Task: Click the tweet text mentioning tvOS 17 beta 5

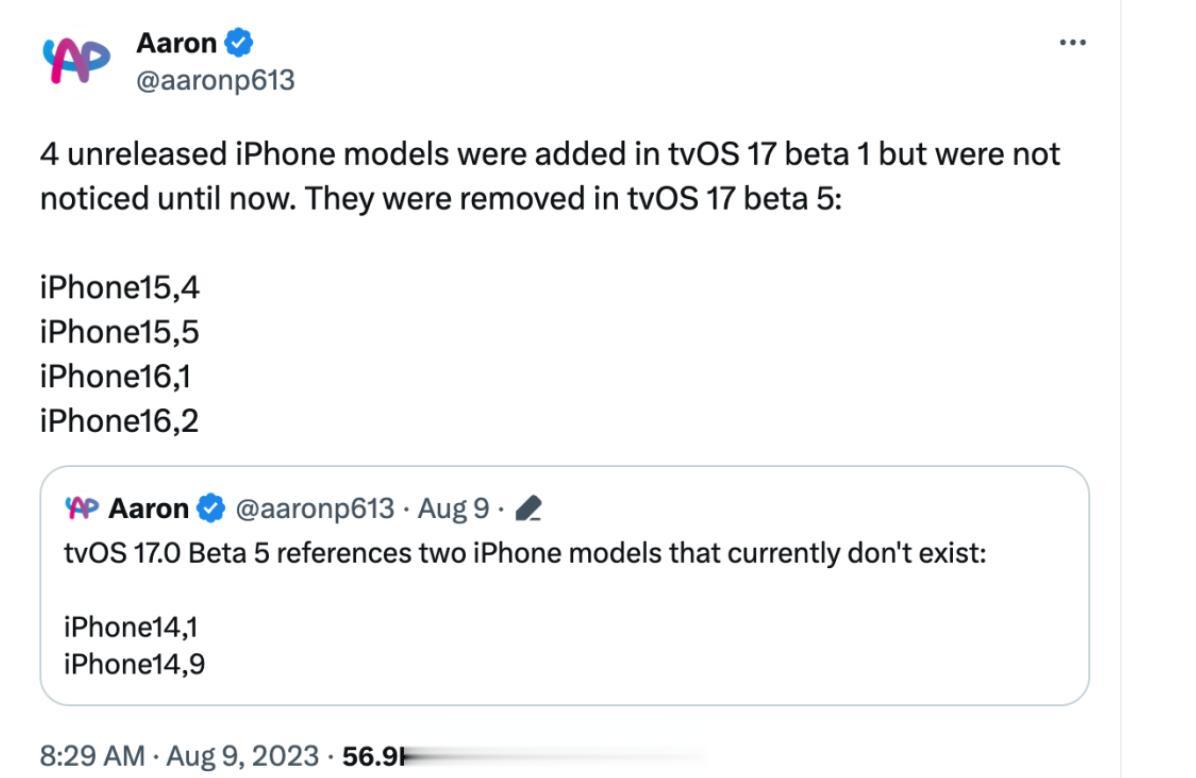Action: coord(550,175)
